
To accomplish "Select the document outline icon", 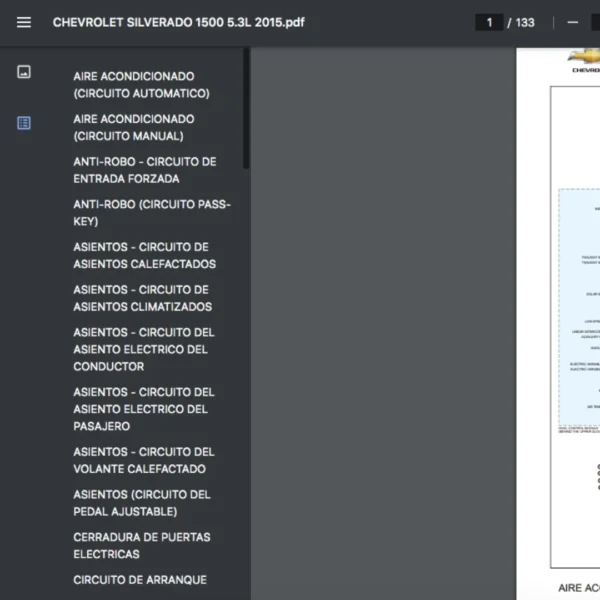I will (24, 123).
